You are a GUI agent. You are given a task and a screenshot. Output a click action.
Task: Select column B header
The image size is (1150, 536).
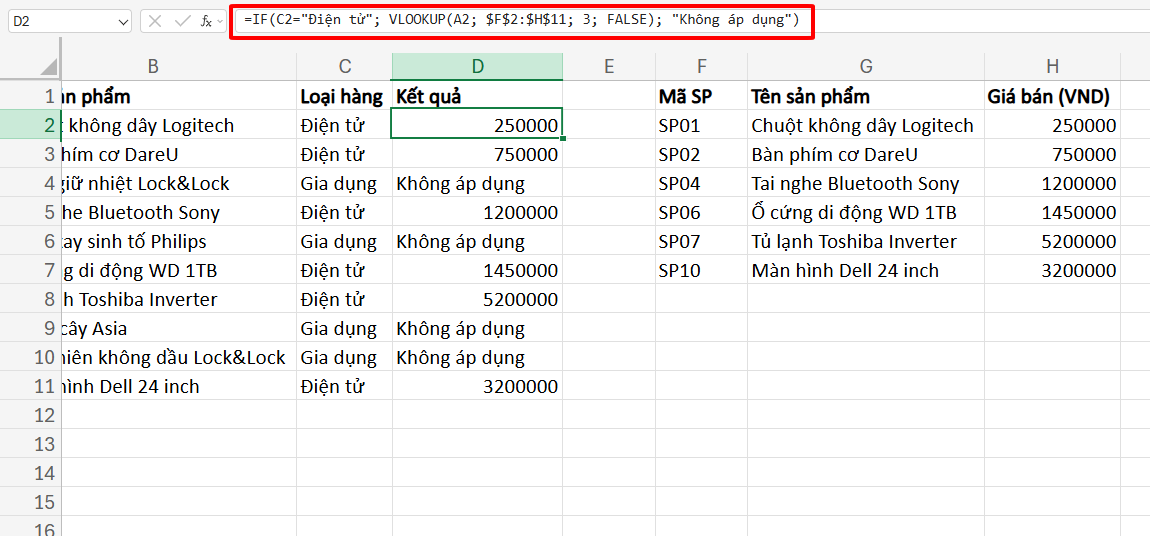153,66
